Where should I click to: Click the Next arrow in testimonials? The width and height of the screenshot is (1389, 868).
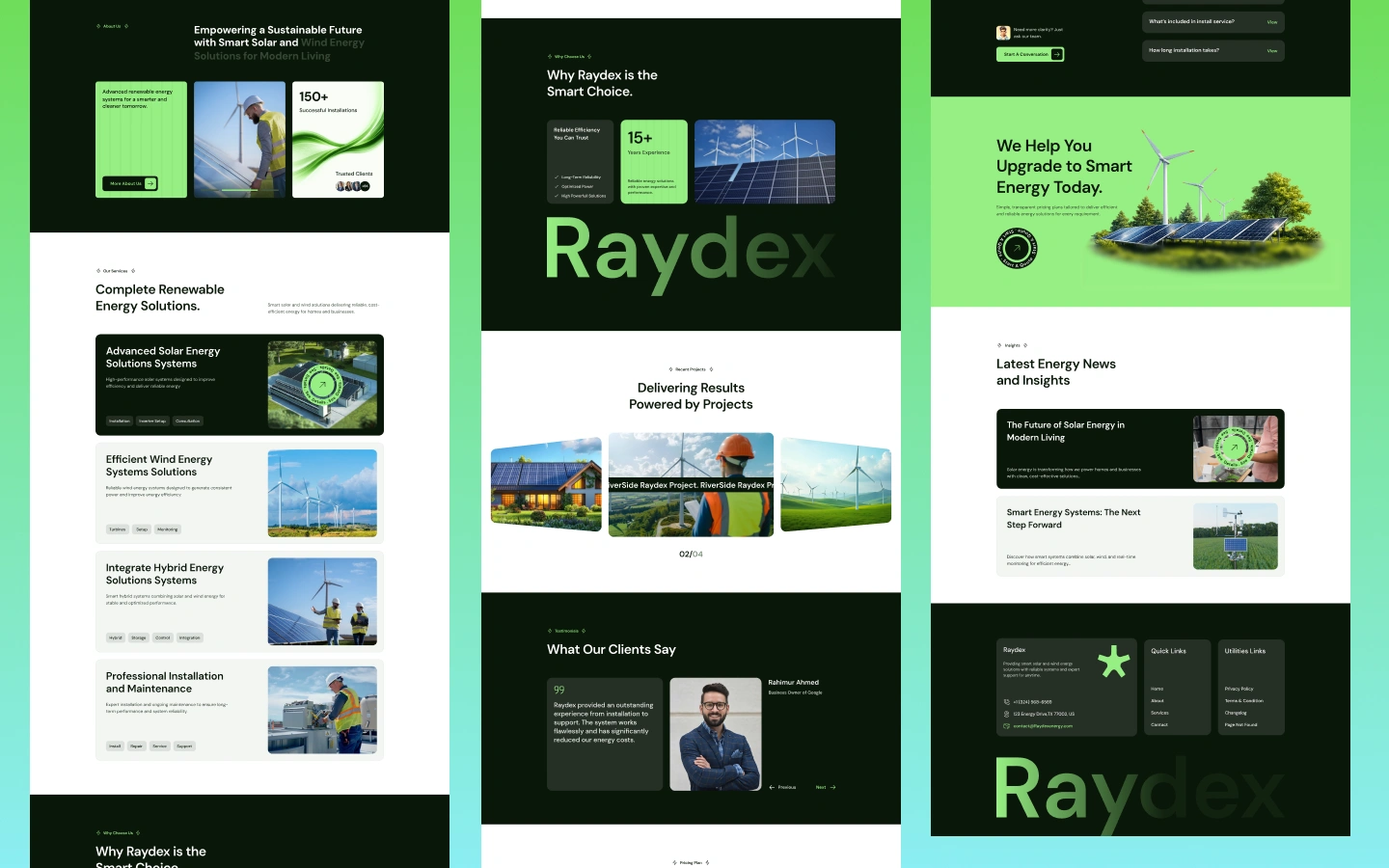(832, 787)
